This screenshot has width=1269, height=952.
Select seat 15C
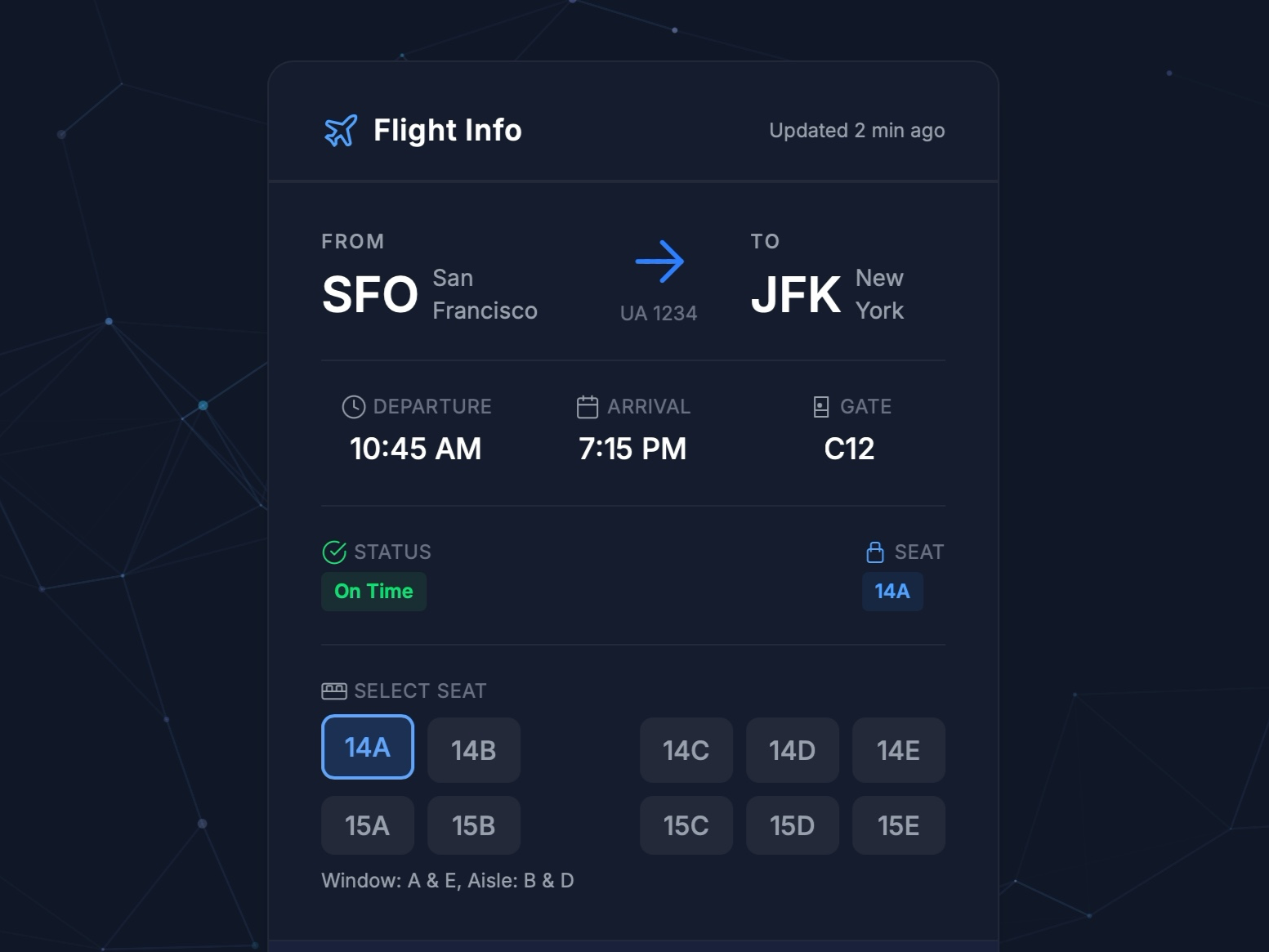point(686,825)
